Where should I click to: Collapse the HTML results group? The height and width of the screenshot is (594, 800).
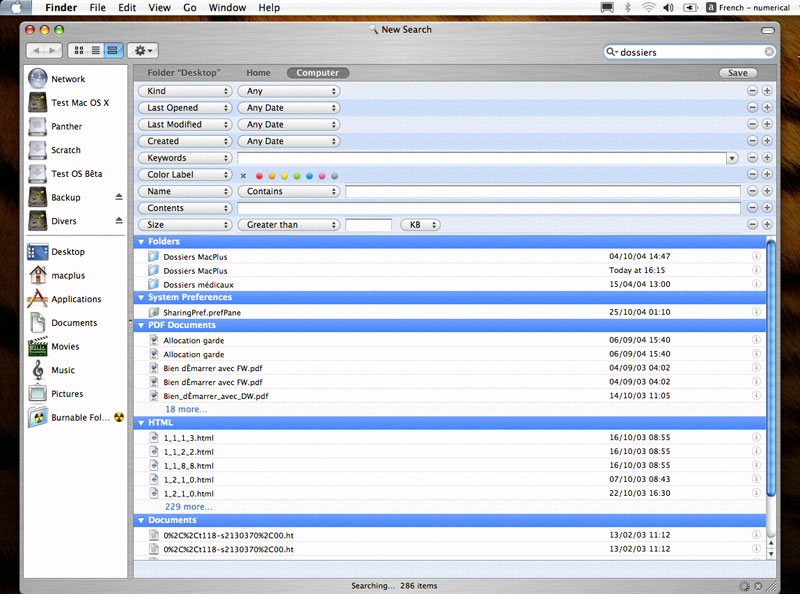141,423
